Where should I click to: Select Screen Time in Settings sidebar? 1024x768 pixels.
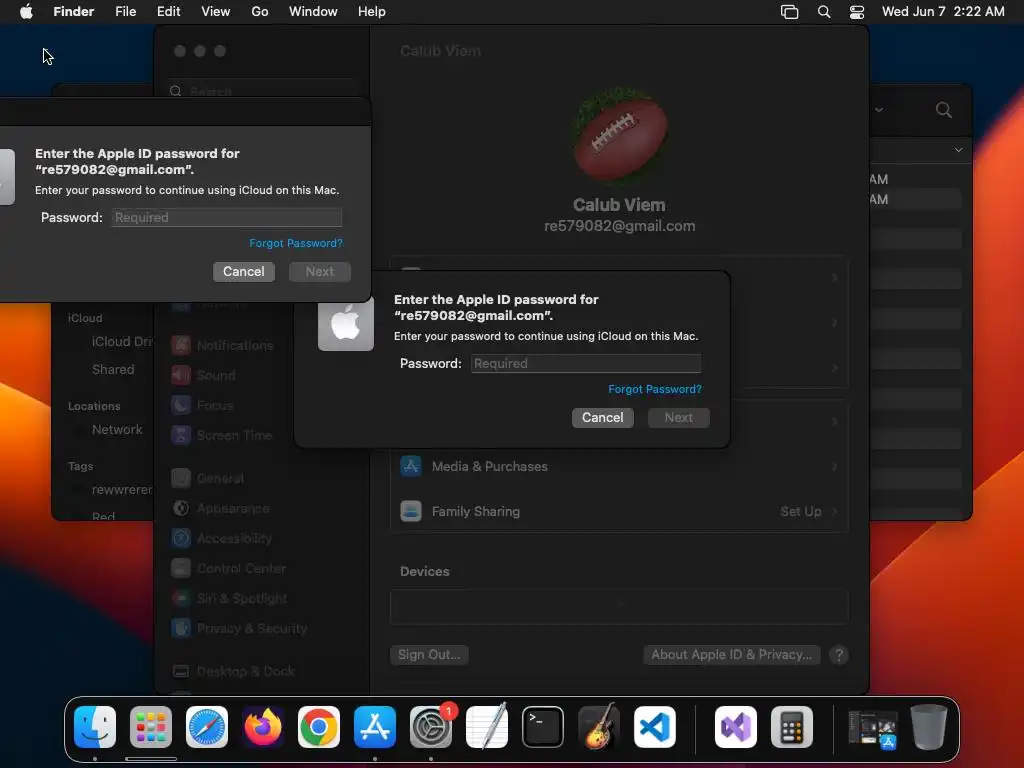(x=221, y=436)
